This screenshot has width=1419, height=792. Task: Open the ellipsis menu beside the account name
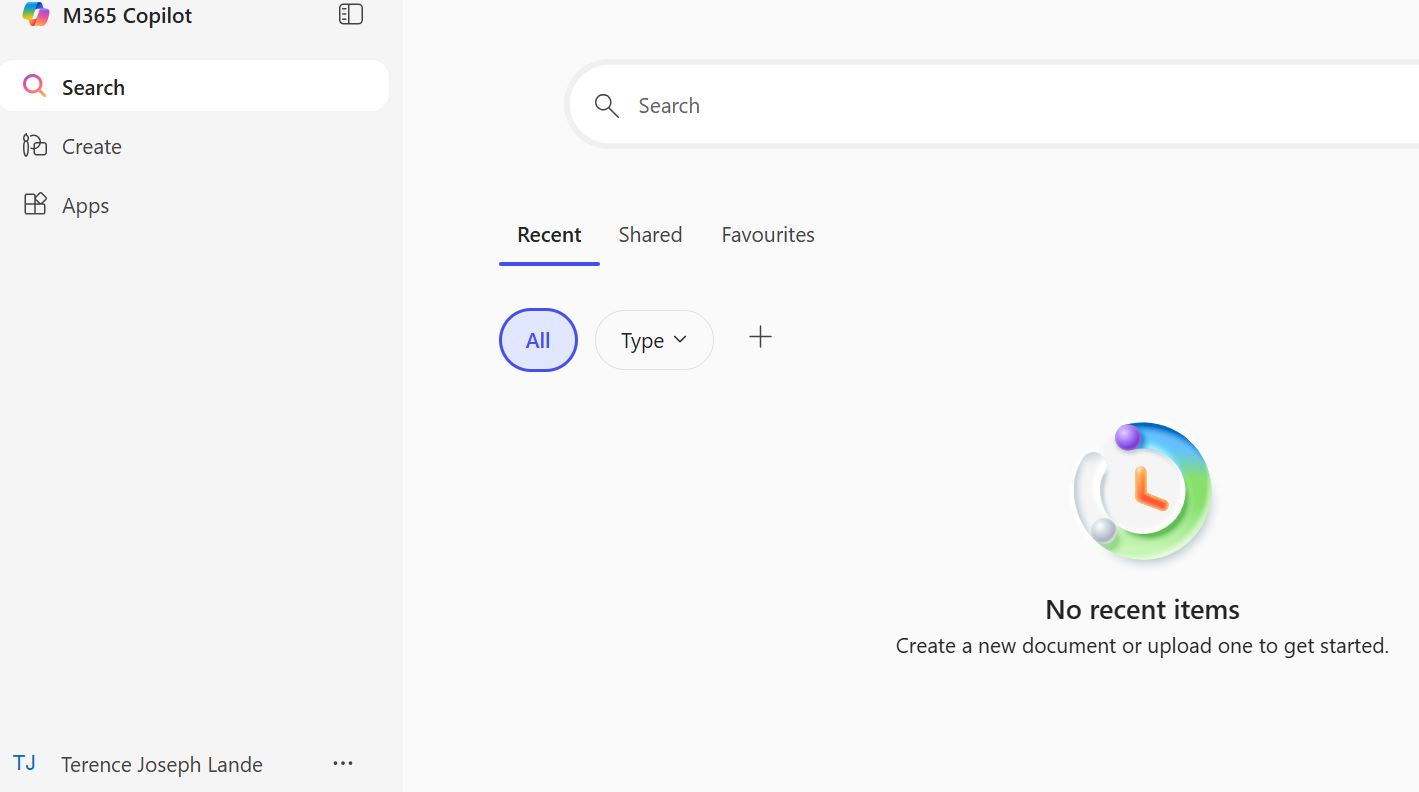coord(343,764)
